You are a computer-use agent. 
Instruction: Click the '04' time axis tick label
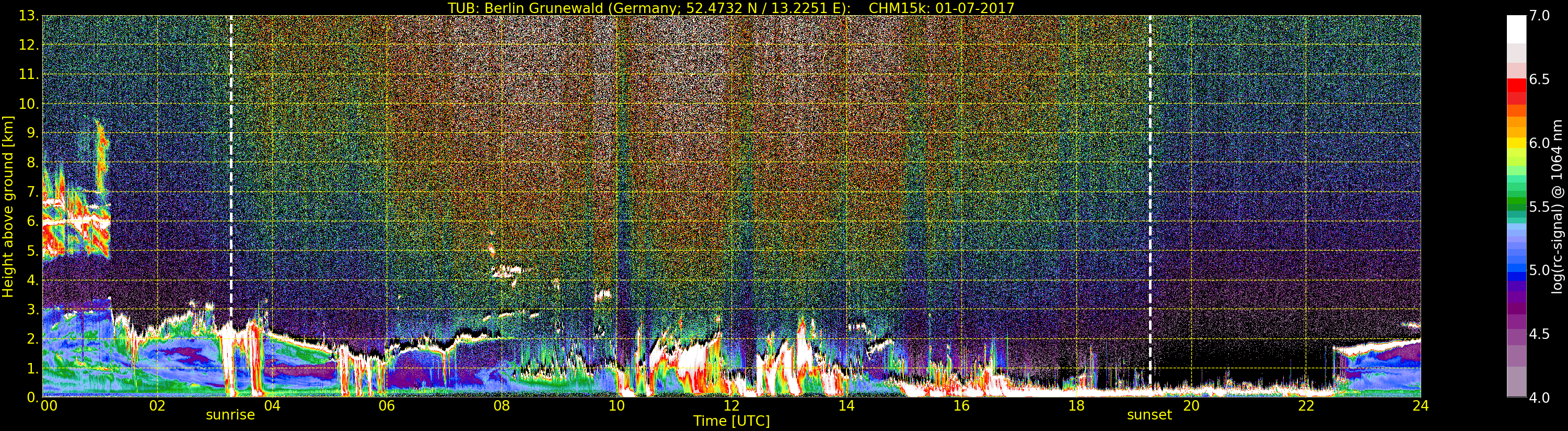pos(272,406)
